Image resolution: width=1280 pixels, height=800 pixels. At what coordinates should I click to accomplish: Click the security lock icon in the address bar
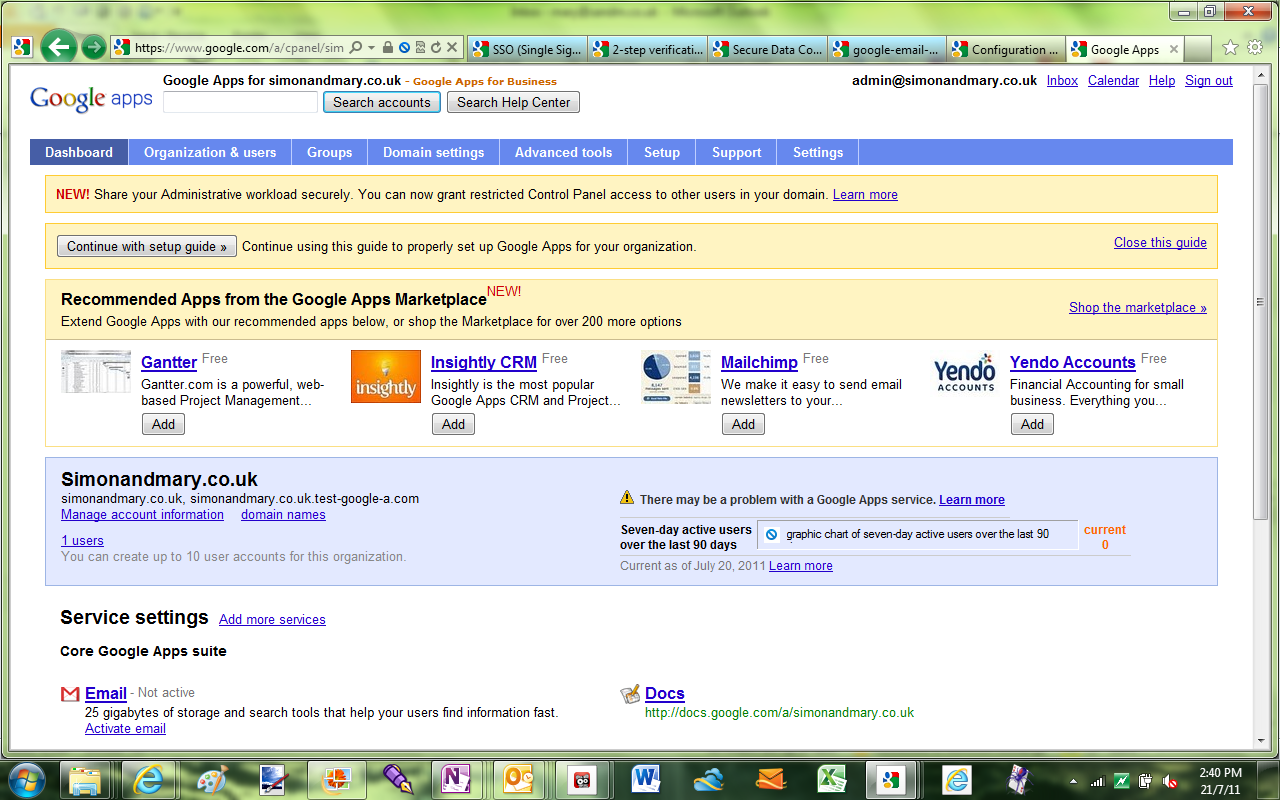[x=388, y=47]
